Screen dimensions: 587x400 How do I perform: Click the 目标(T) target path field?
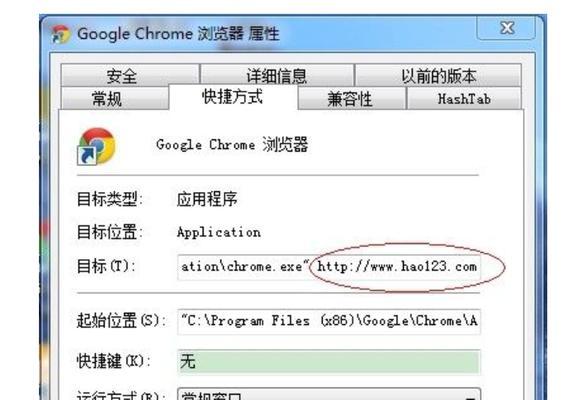pyautogui.click(x=329, y=267)
